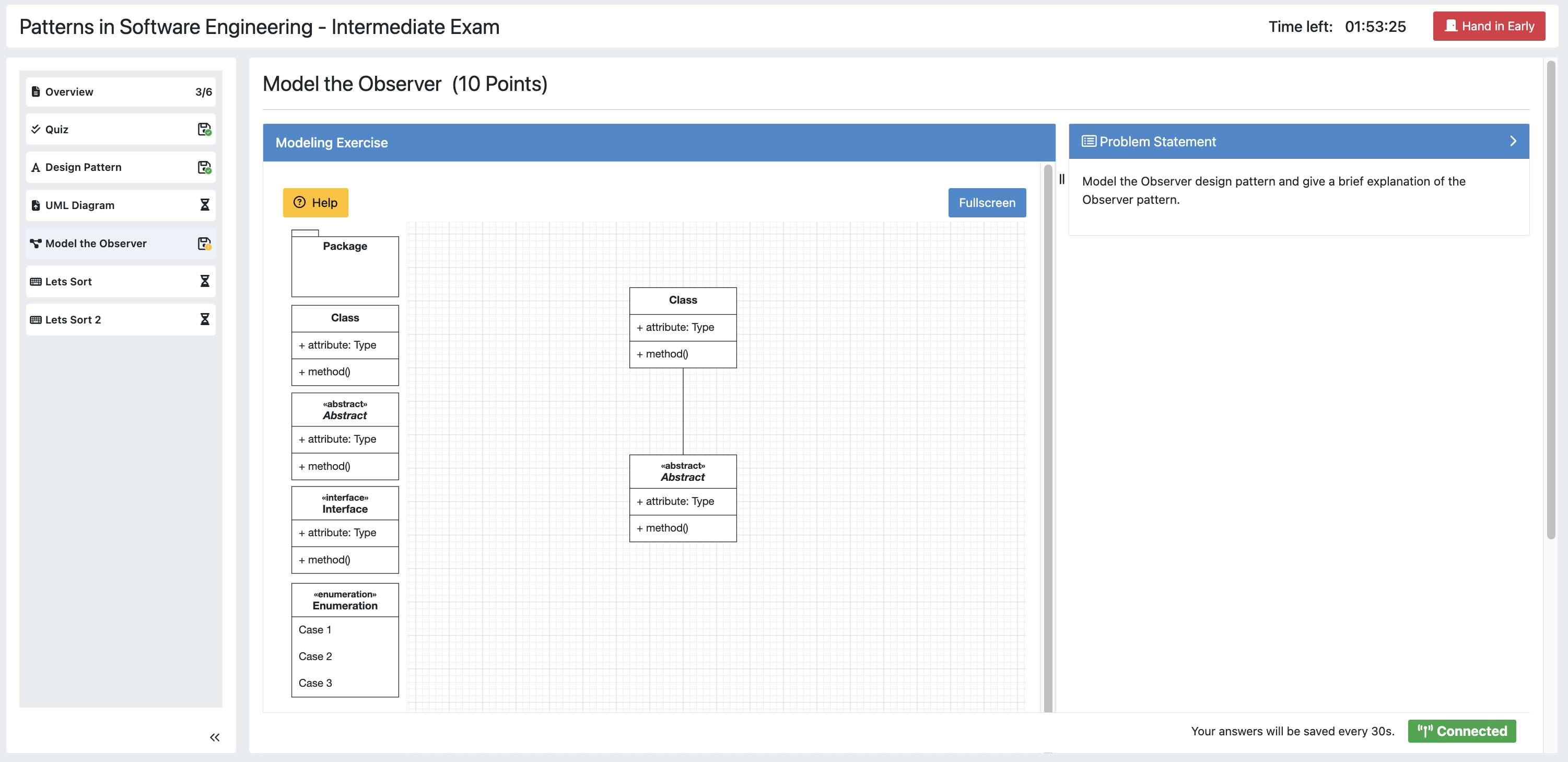Select the Abstract palette element
Image resolution: width=1568 pixels, height=762 pixels.
[345, 436]
